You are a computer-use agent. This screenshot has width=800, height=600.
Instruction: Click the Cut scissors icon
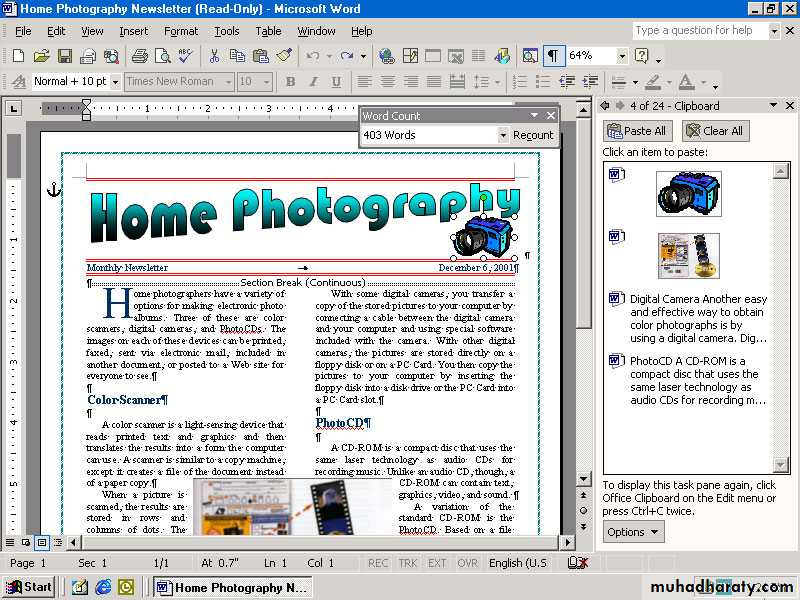(x=214, y=56)
